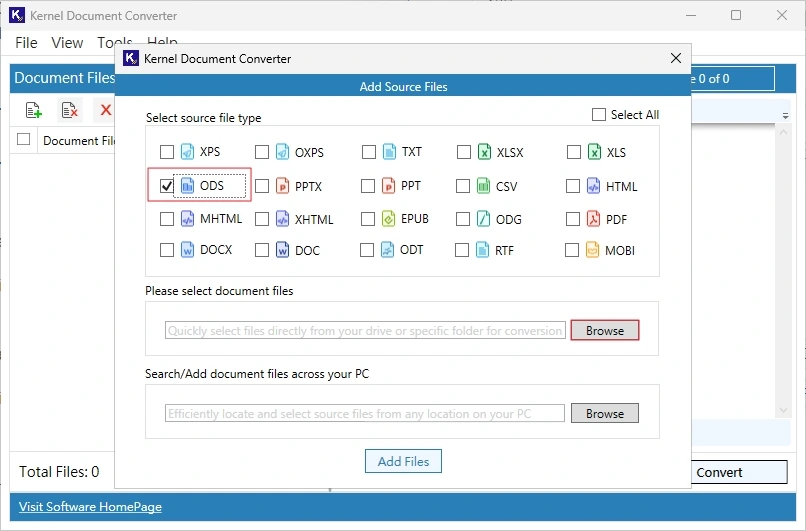Click Browse for selecting document files

pos(604,331)
